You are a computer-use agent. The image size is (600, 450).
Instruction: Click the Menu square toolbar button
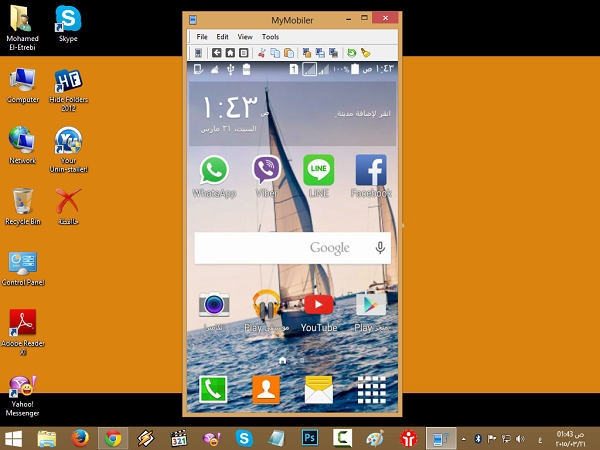[243, 53]
